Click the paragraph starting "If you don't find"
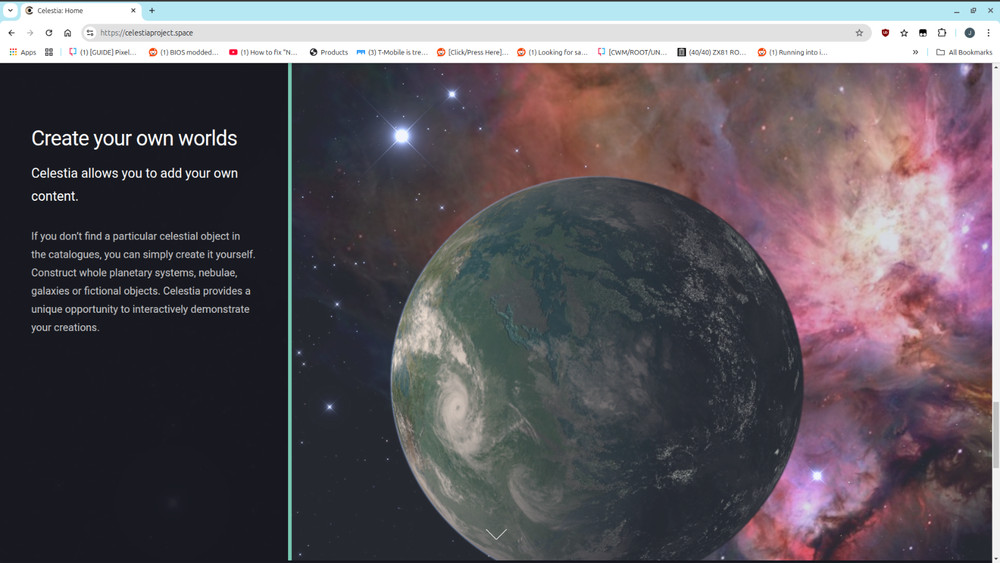1000x563 pixels. (143, 282)
